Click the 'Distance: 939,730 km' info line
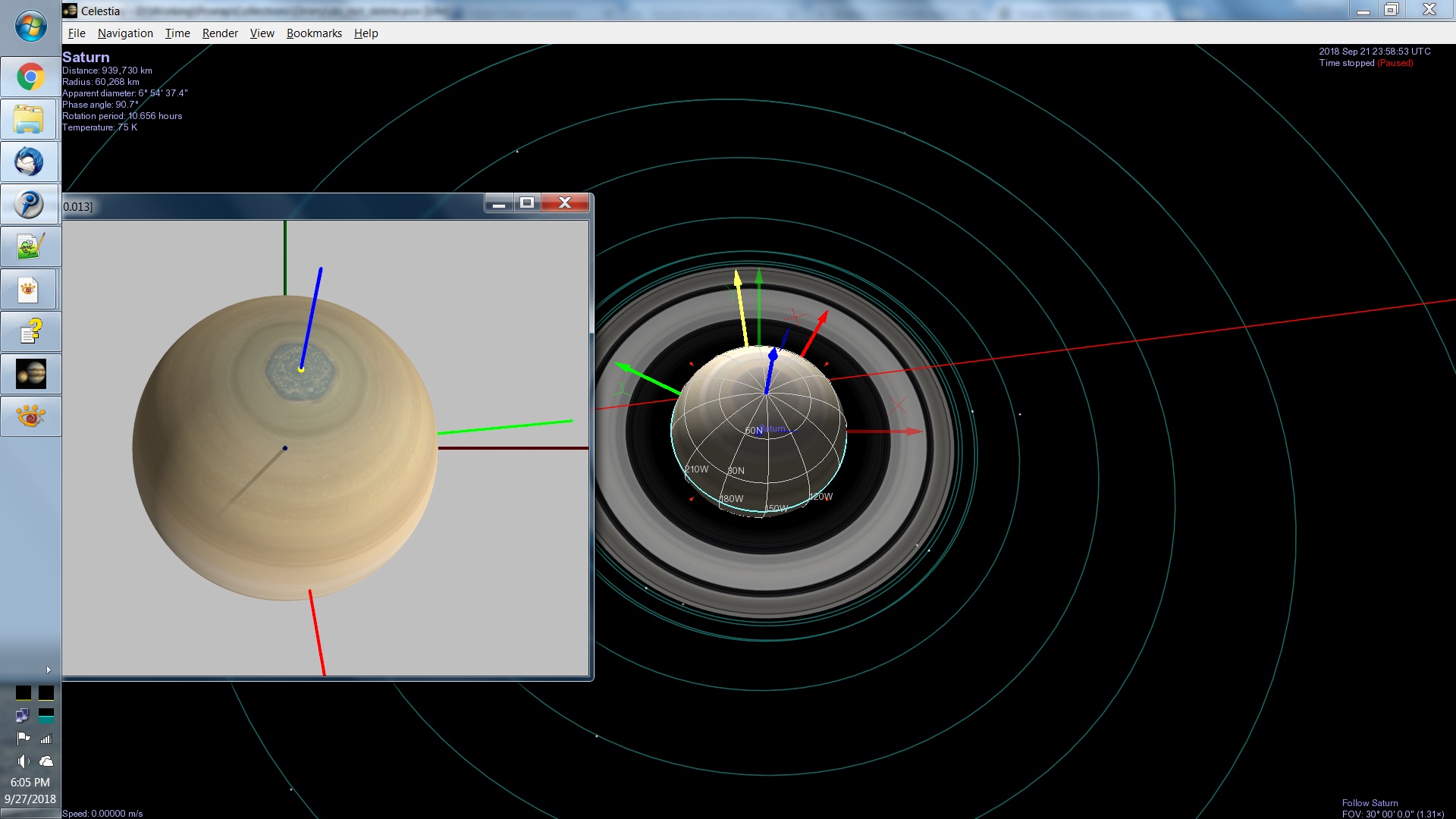The width and height of the screenshot is (1456, 819). 107,71
